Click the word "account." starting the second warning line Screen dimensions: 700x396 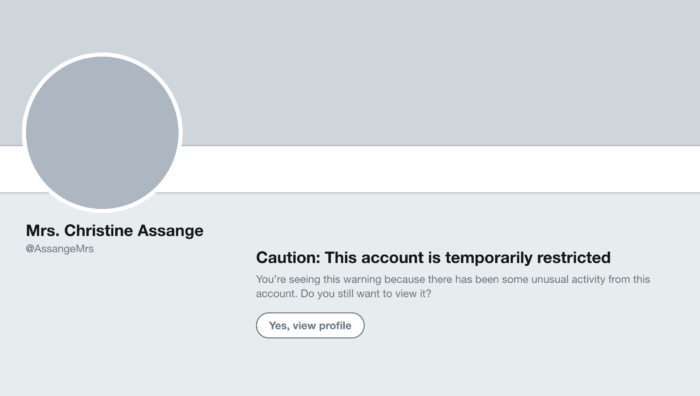pos(276,294)
